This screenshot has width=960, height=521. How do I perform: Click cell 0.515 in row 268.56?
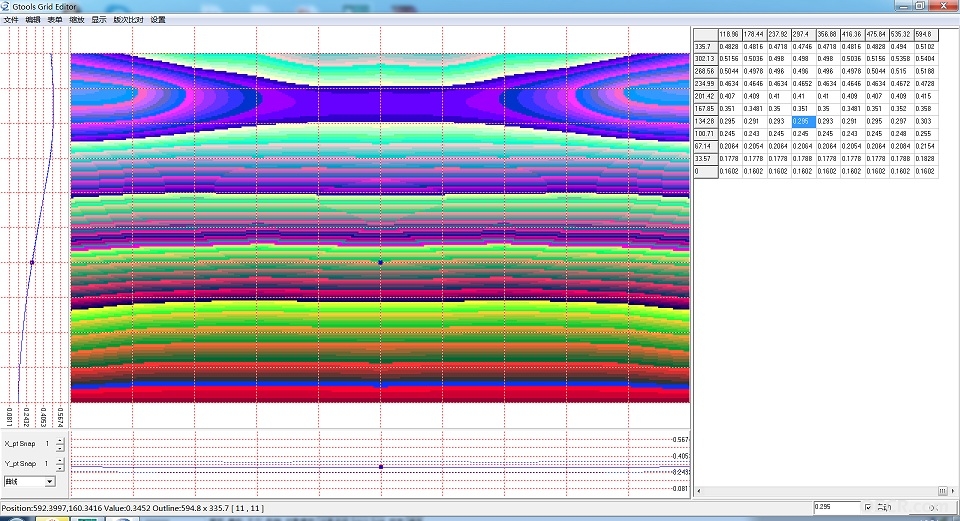[x=902, y=72]
